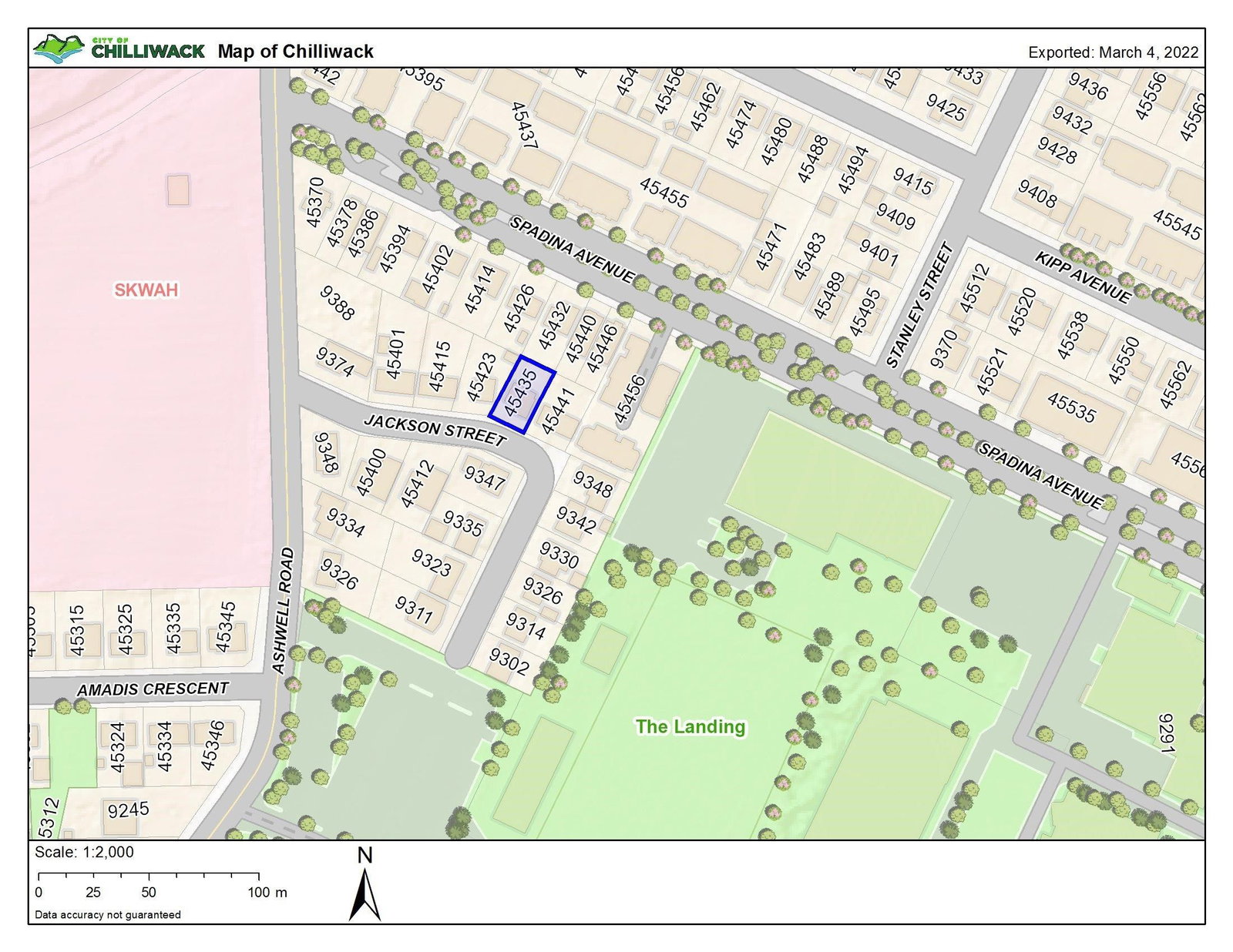This screenshot has height=952, width=1233.
Task: Choose address label 9415
Action: (x=913, y=182)
